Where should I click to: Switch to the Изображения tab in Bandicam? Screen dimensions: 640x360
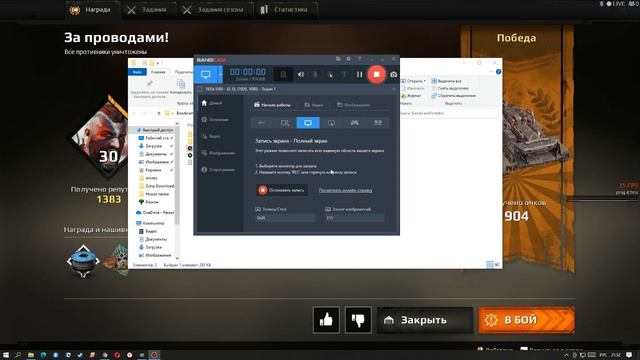(x=353, y=105)
